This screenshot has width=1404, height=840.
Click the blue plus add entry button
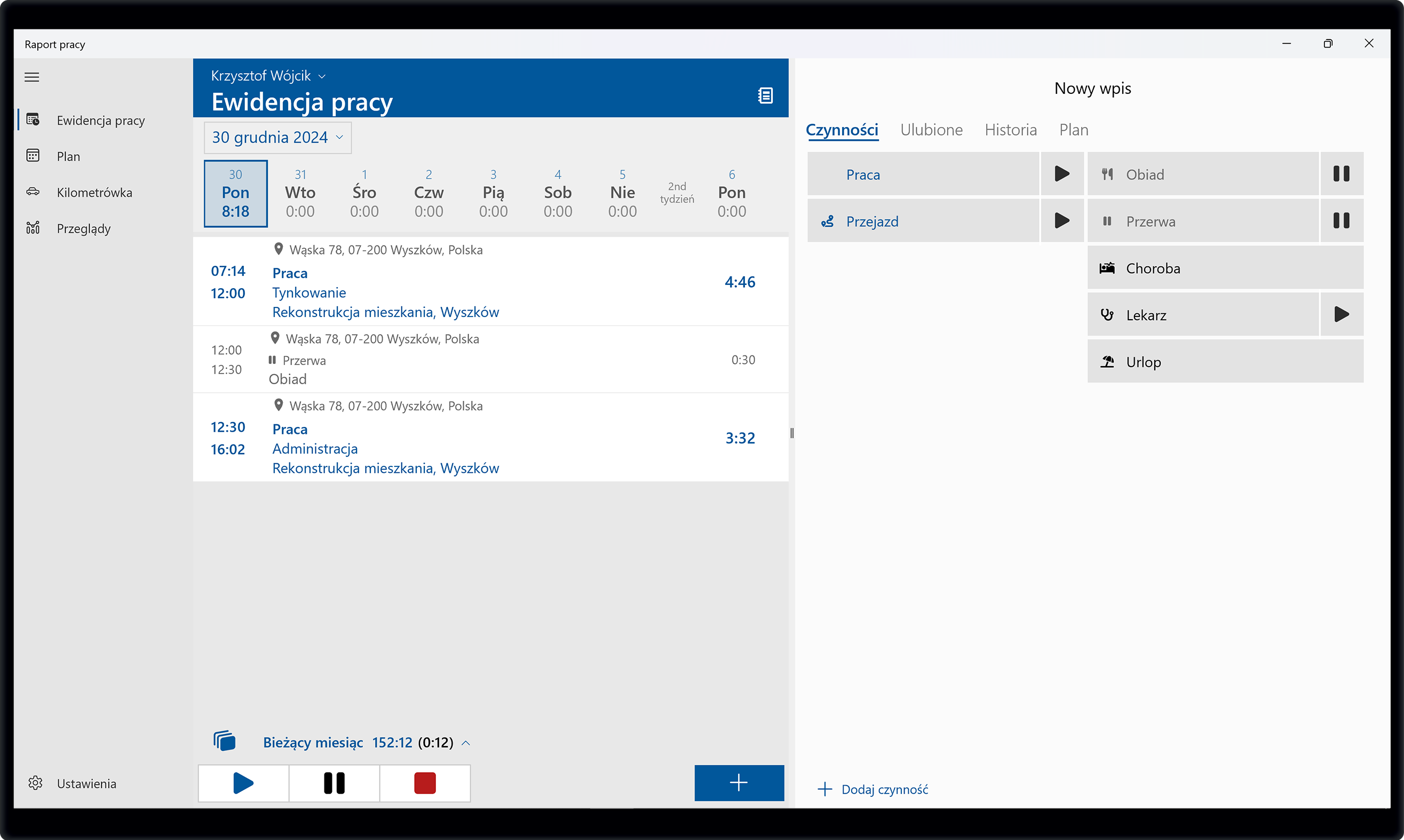pyautogui.click(x=739, y=783)
